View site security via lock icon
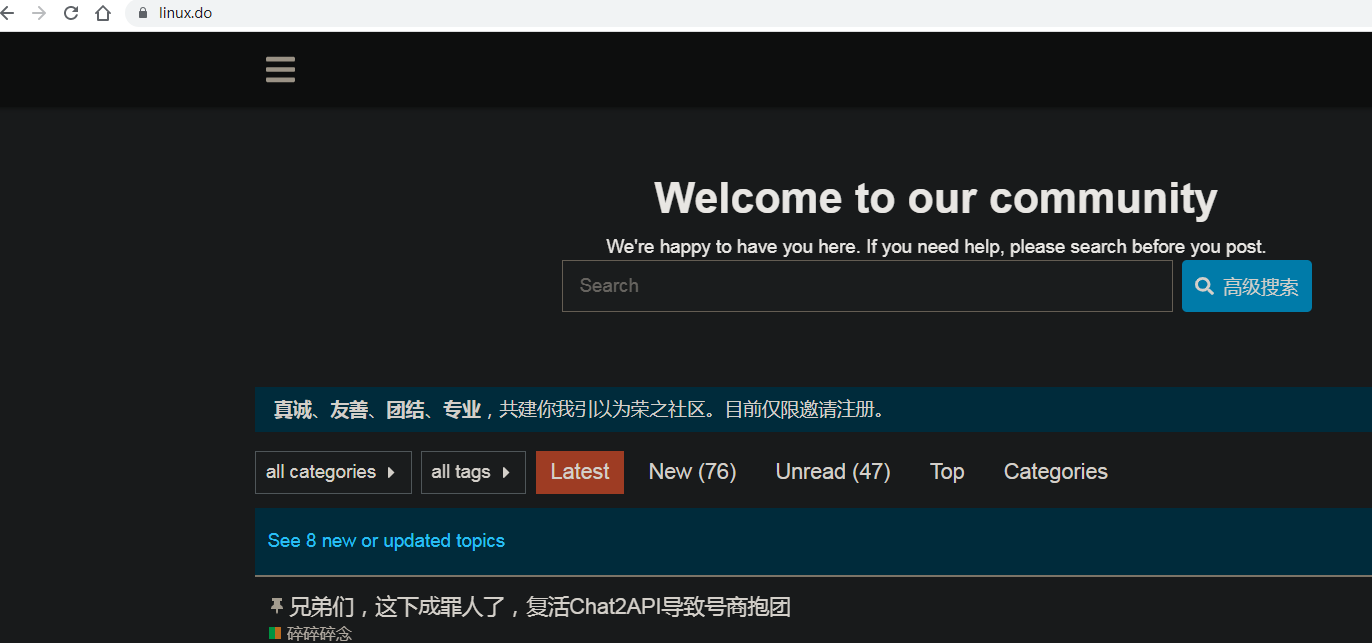This screenshot has height=643, width=1372. pos(143,13)
